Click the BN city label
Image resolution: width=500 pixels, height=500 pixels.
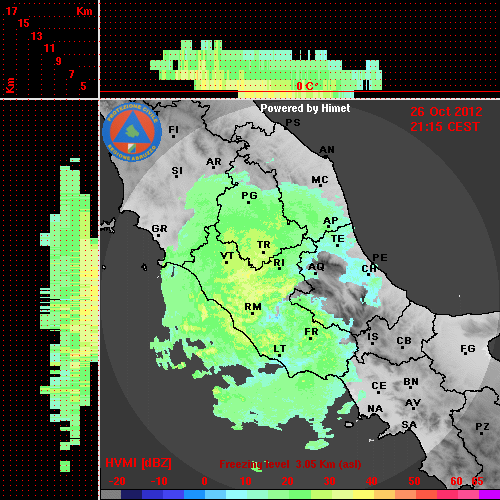pos(411,382)
